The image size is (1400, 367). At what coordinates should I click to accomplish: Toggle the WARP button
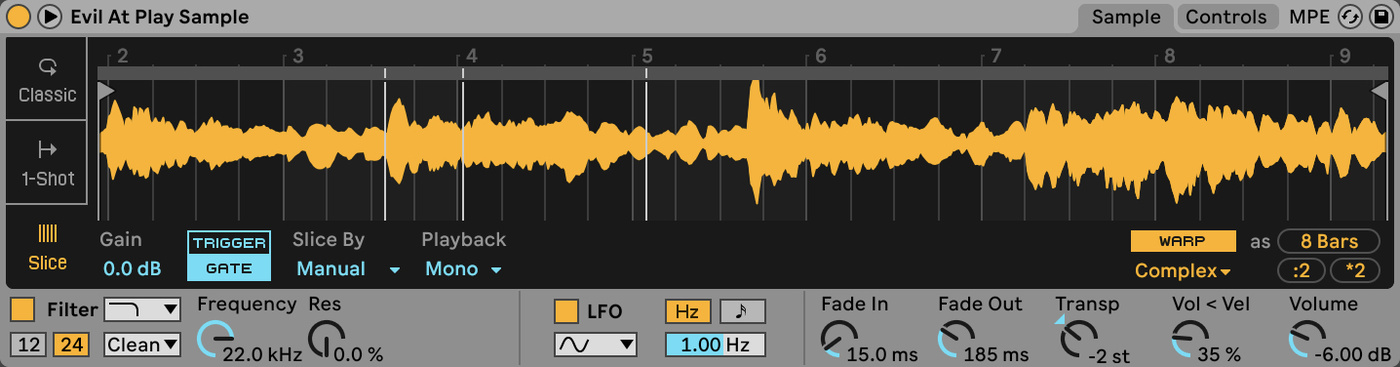1182,242
